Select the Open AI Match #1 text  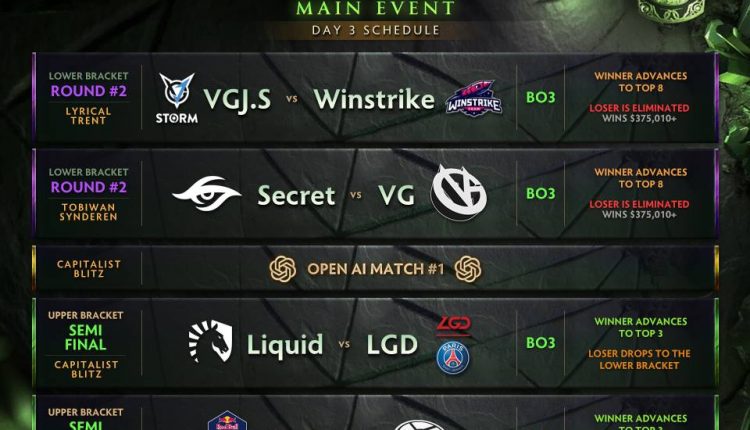pos(375,269)
